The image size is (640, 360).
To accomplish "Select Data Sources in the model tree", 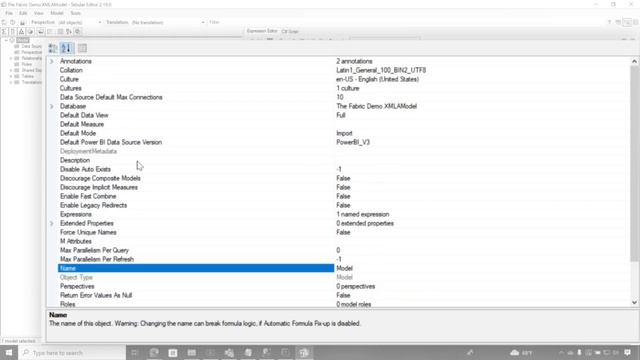I will tap(31, 46).
